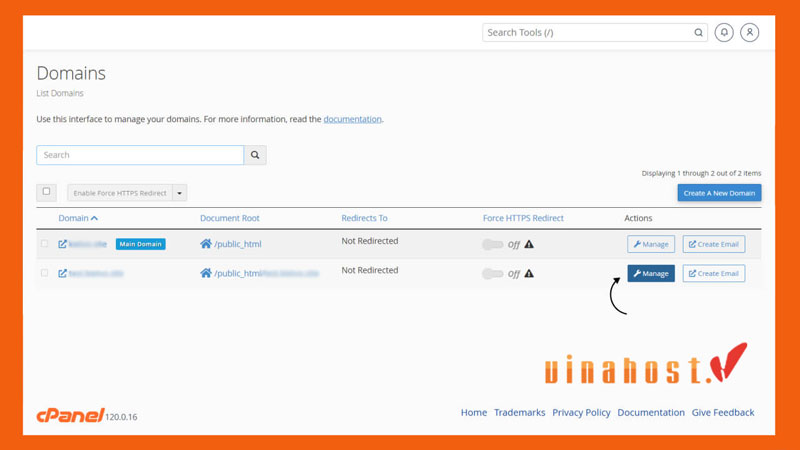This screenshot has width=800, height=450.
Task: Click the 'List Domains' subtitle text
Action: coord(60,93)
